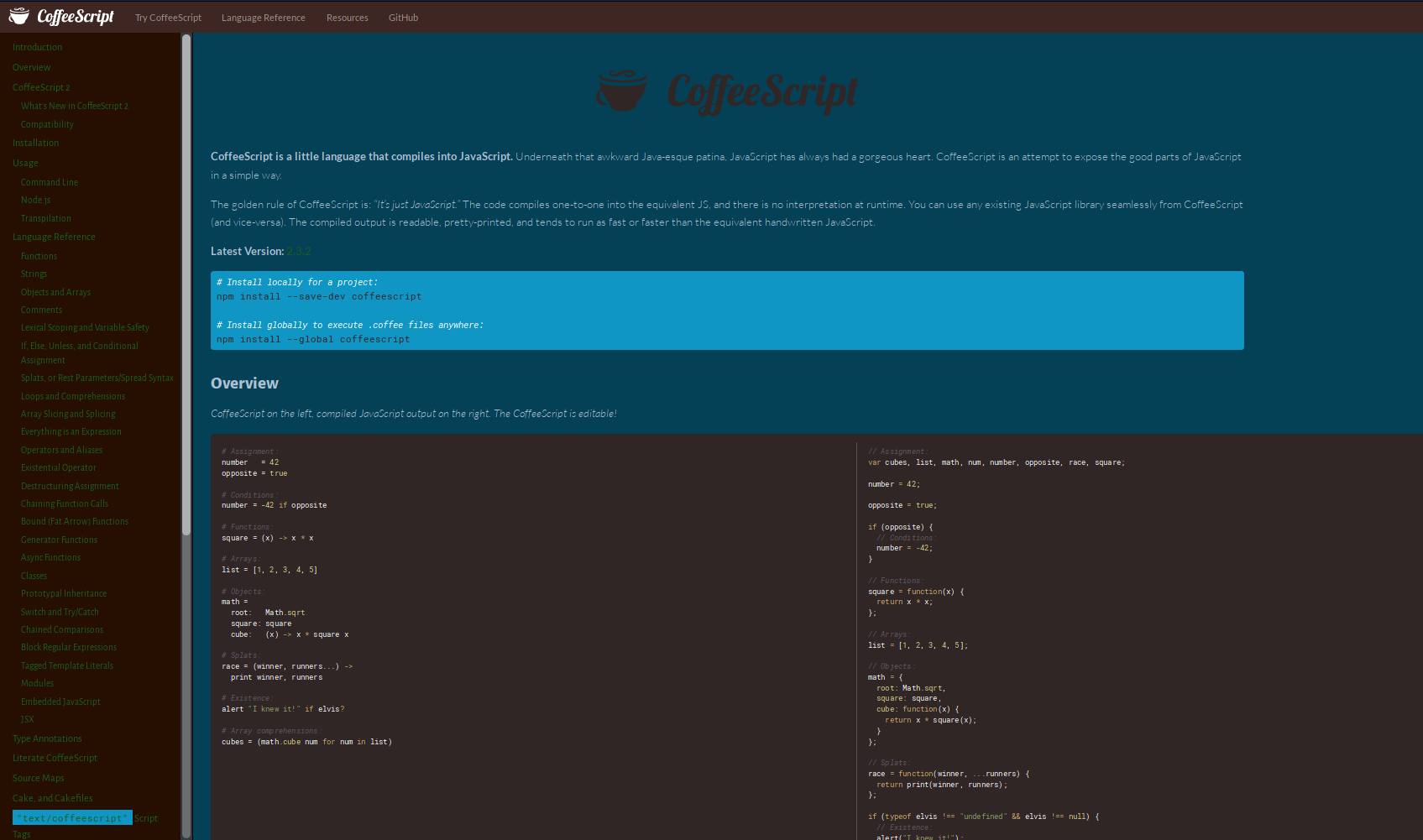Click the Overview heading in the main content

tap(244, 383)
